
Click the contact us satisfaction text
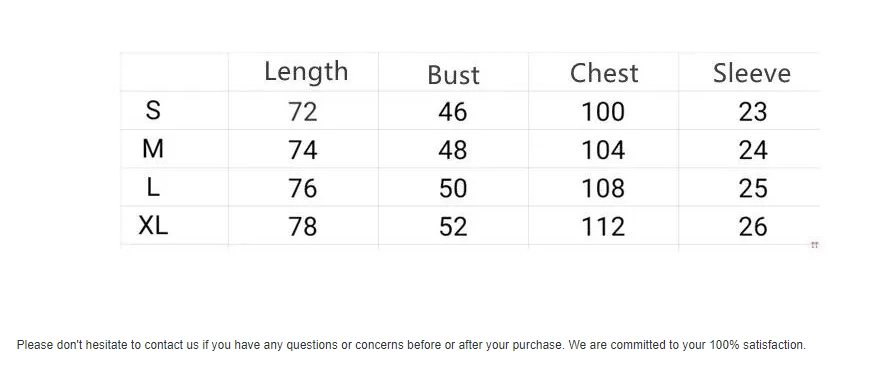tap(411, 345)
